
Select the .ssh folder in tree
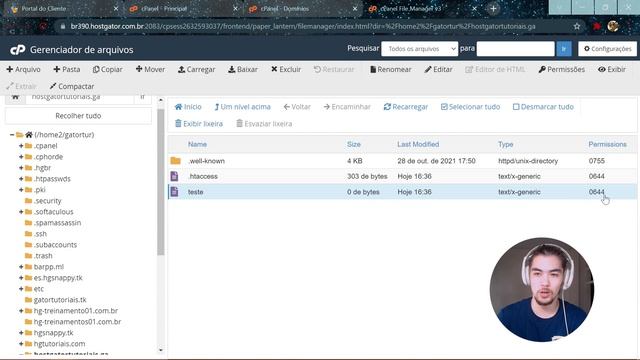(40, 234)
